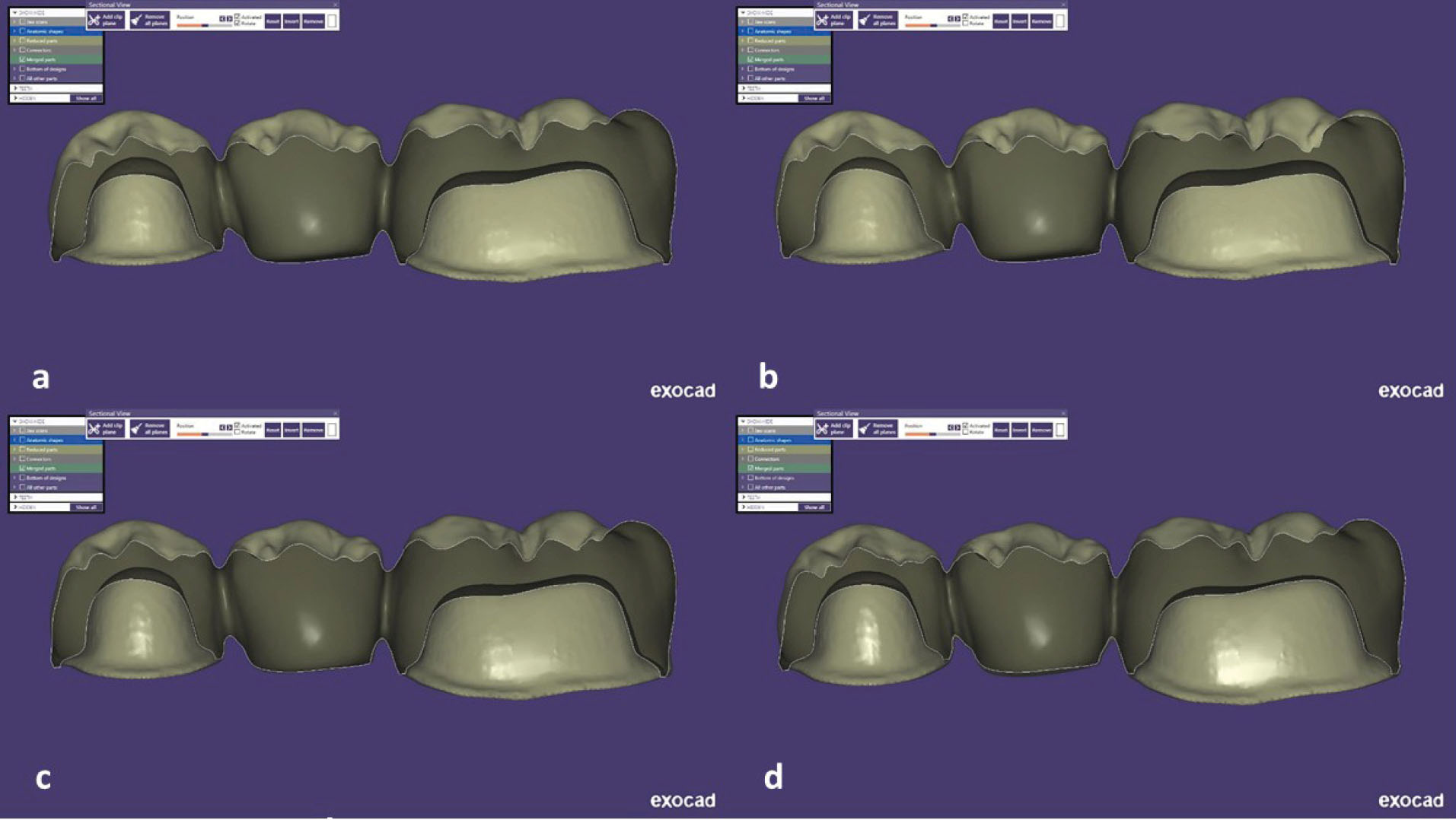Click Add clip plane scissors icon in panel d
This screenshot has height=820, width=1456.
(823, 430)
